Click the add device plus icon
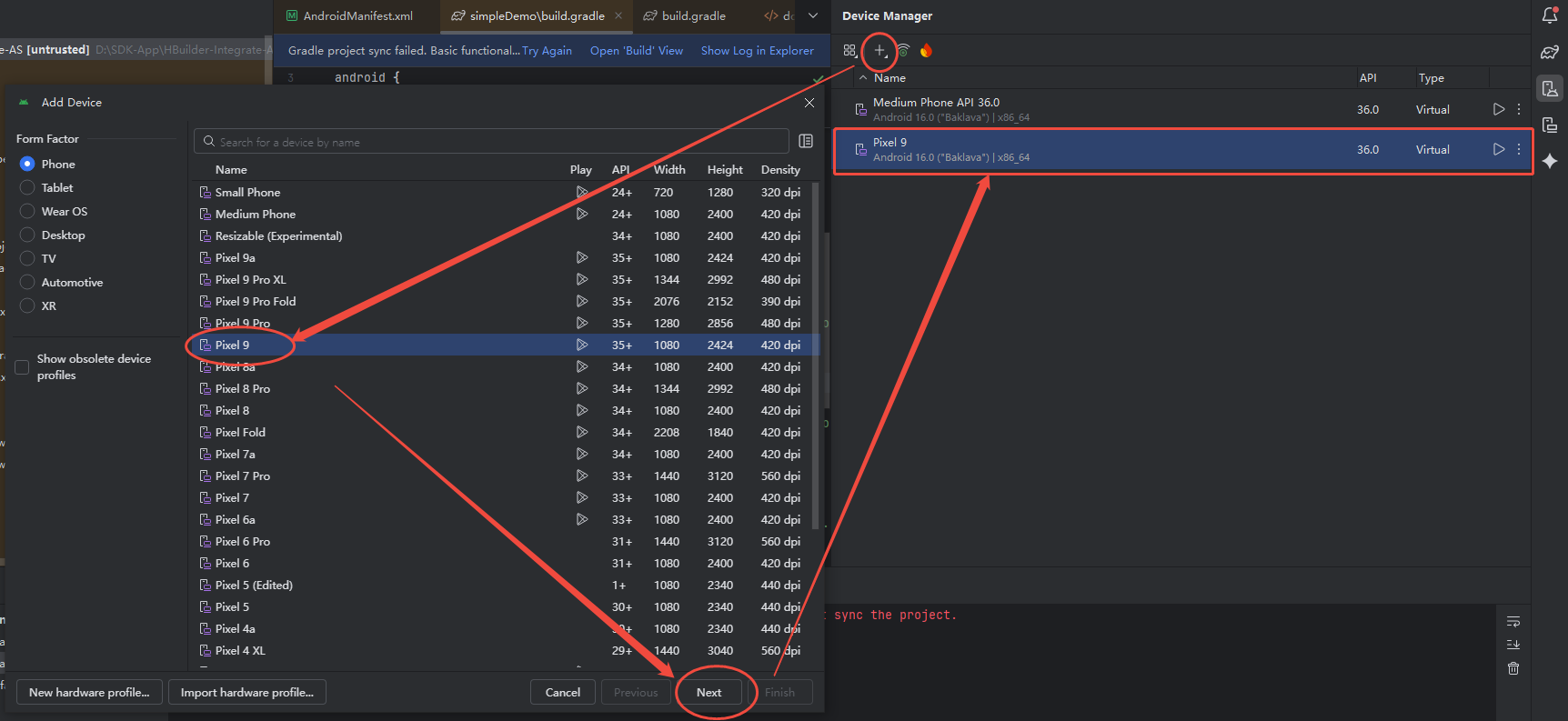The height and width of the screenshot is (721, 1568). [879, 51]
